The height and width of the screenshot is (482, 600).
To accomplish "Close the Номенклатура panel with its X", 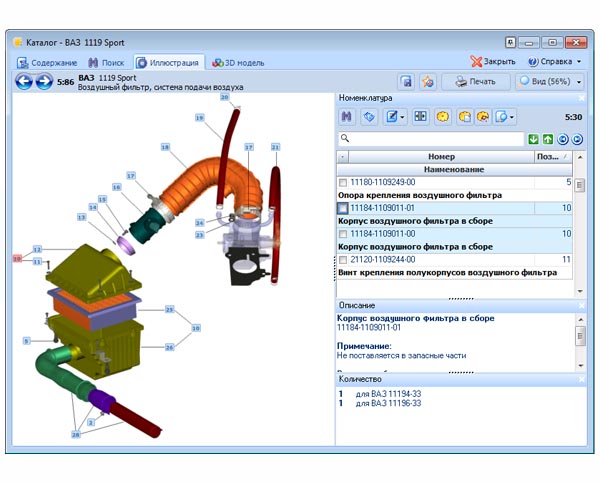I will pyautogui.click(x=582, y=98).
